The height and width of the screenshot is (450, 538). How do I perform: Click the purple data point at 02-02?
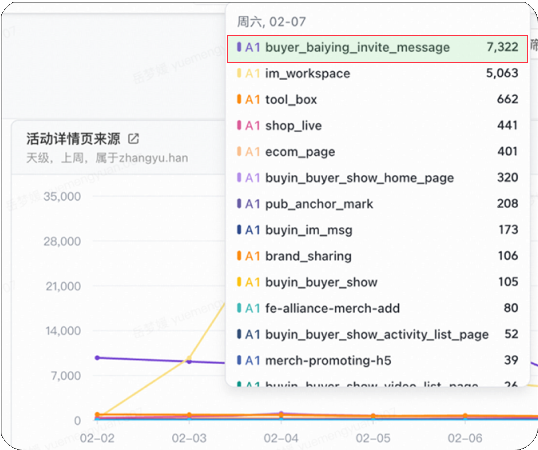(97, 358)
